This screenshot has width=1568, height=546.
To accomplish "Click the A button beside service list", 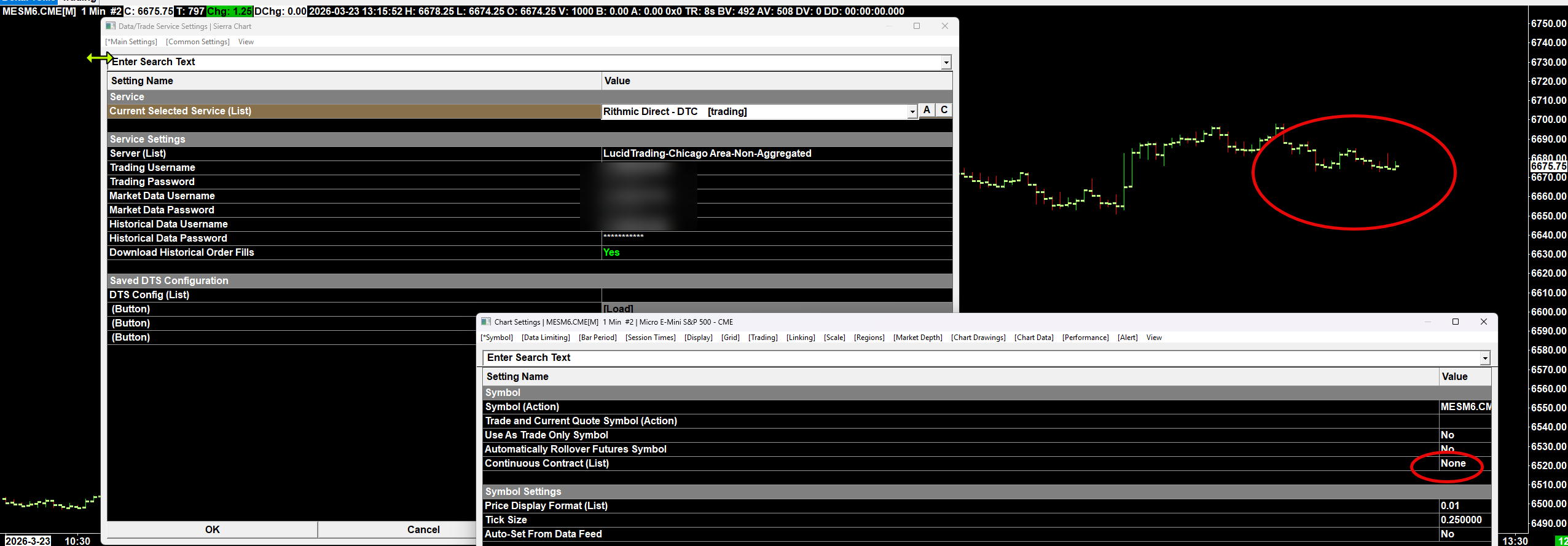I will [927, 110].
